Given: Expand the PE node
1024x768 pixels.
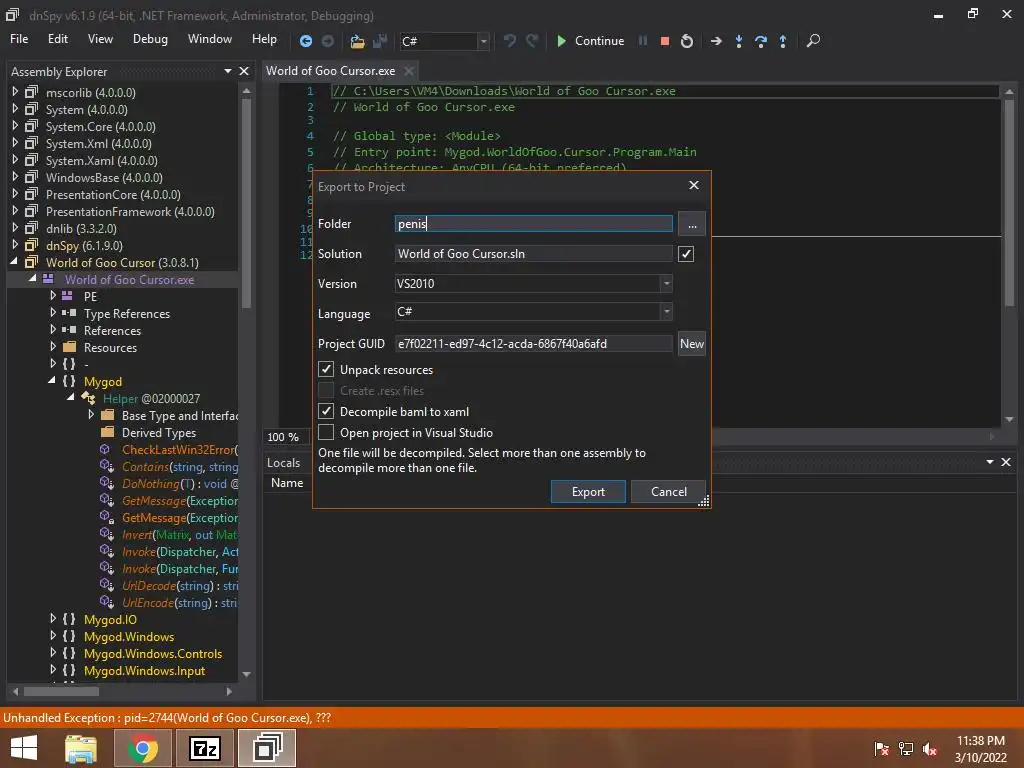Looking at the screenshot, I should (53, 296).
